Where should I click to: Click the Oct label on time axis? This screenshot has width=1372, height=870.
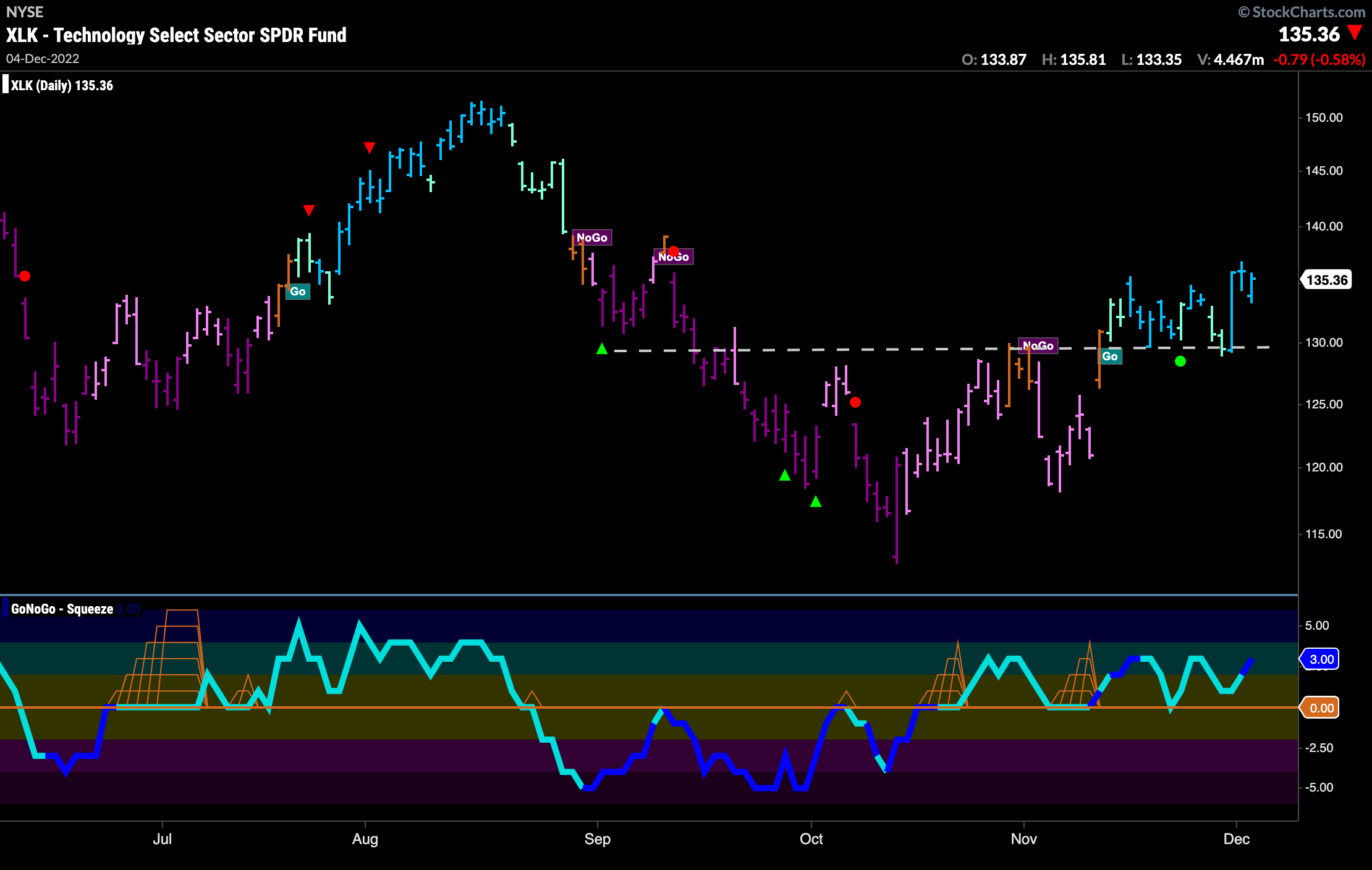811,839
